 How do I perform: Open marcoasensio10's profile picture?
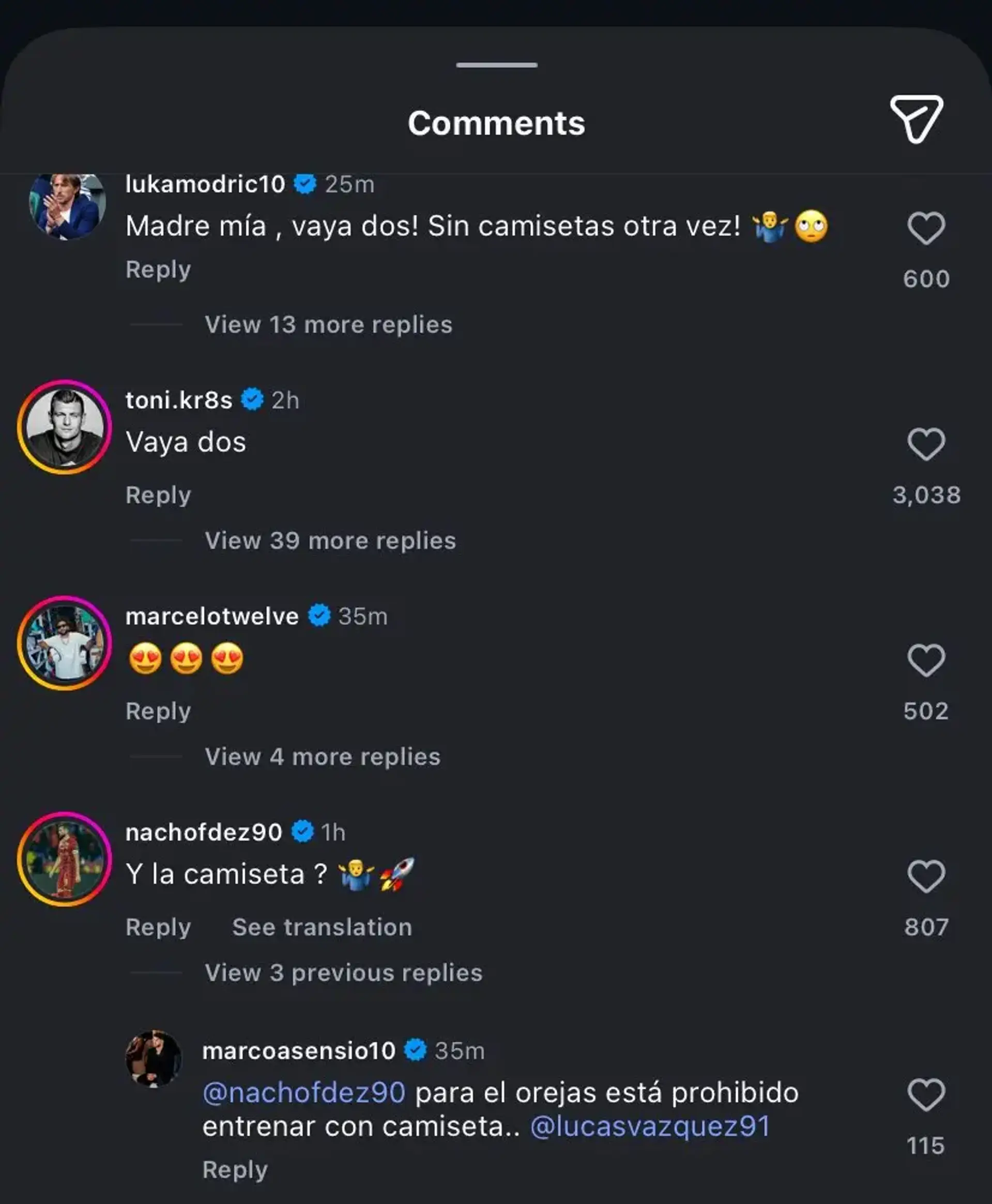[153, 1058]
